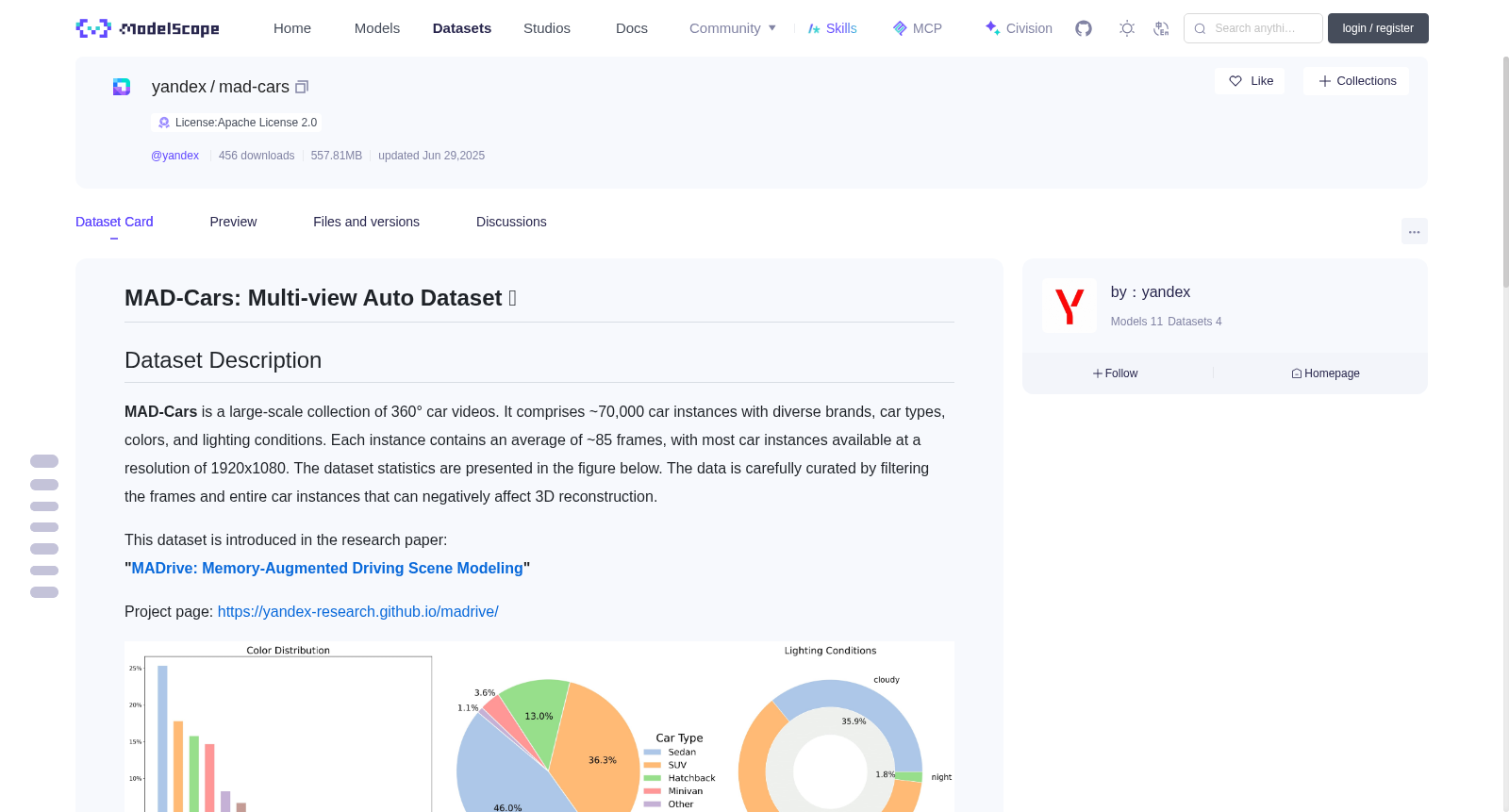Open the Models section

377,28
